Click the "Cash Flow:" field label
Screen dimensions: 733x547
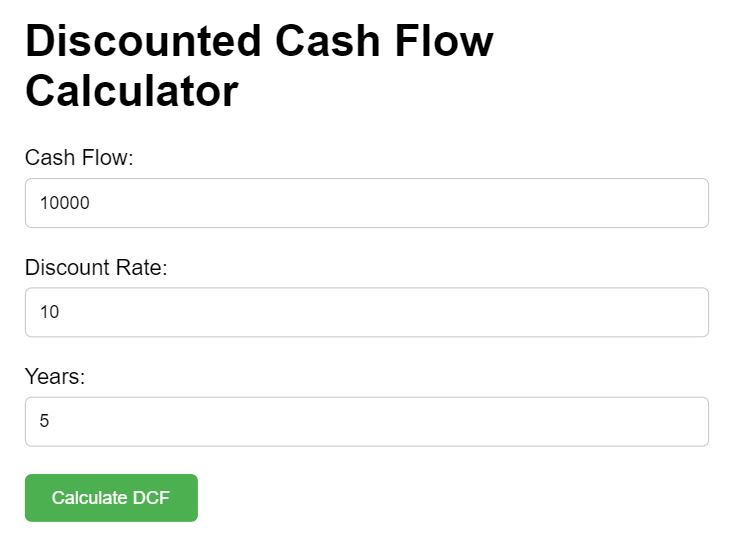coord(79,158)
